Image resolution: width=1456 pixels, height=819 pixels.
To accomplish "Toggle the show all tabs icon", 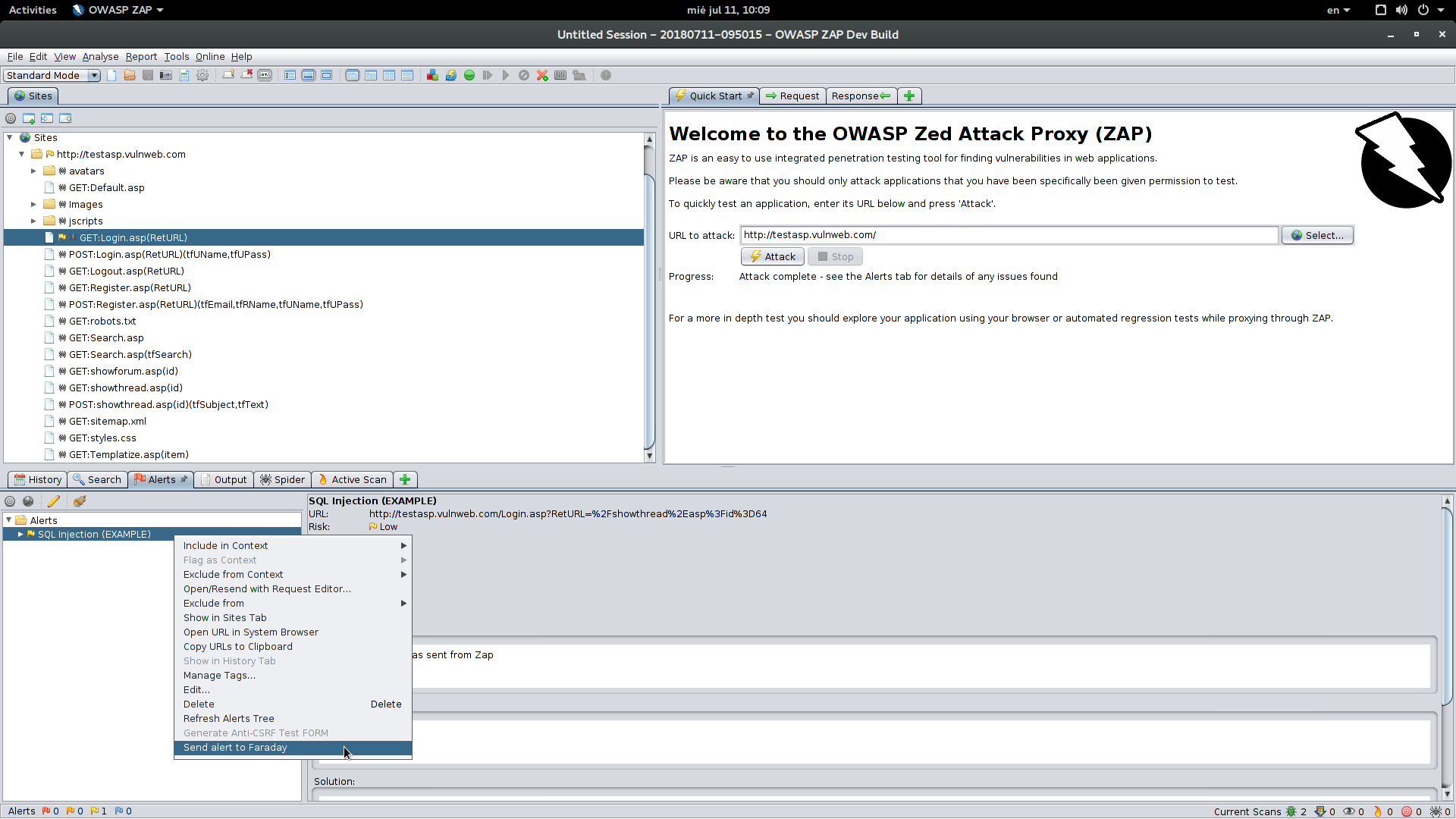I will (x=228, y=75).
